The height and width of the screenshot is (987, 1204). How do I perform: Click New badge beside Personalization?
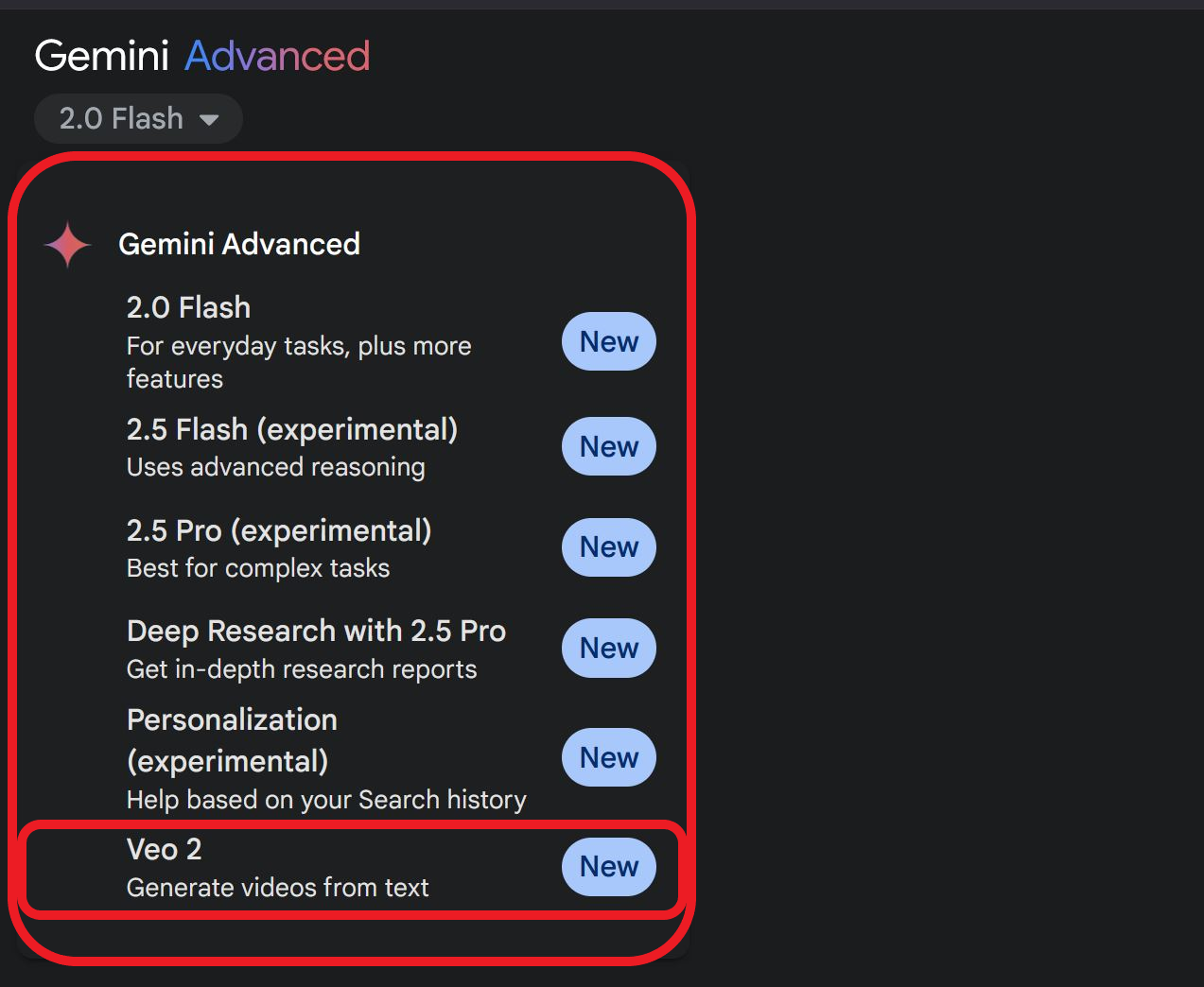click(x=609, y=757)
